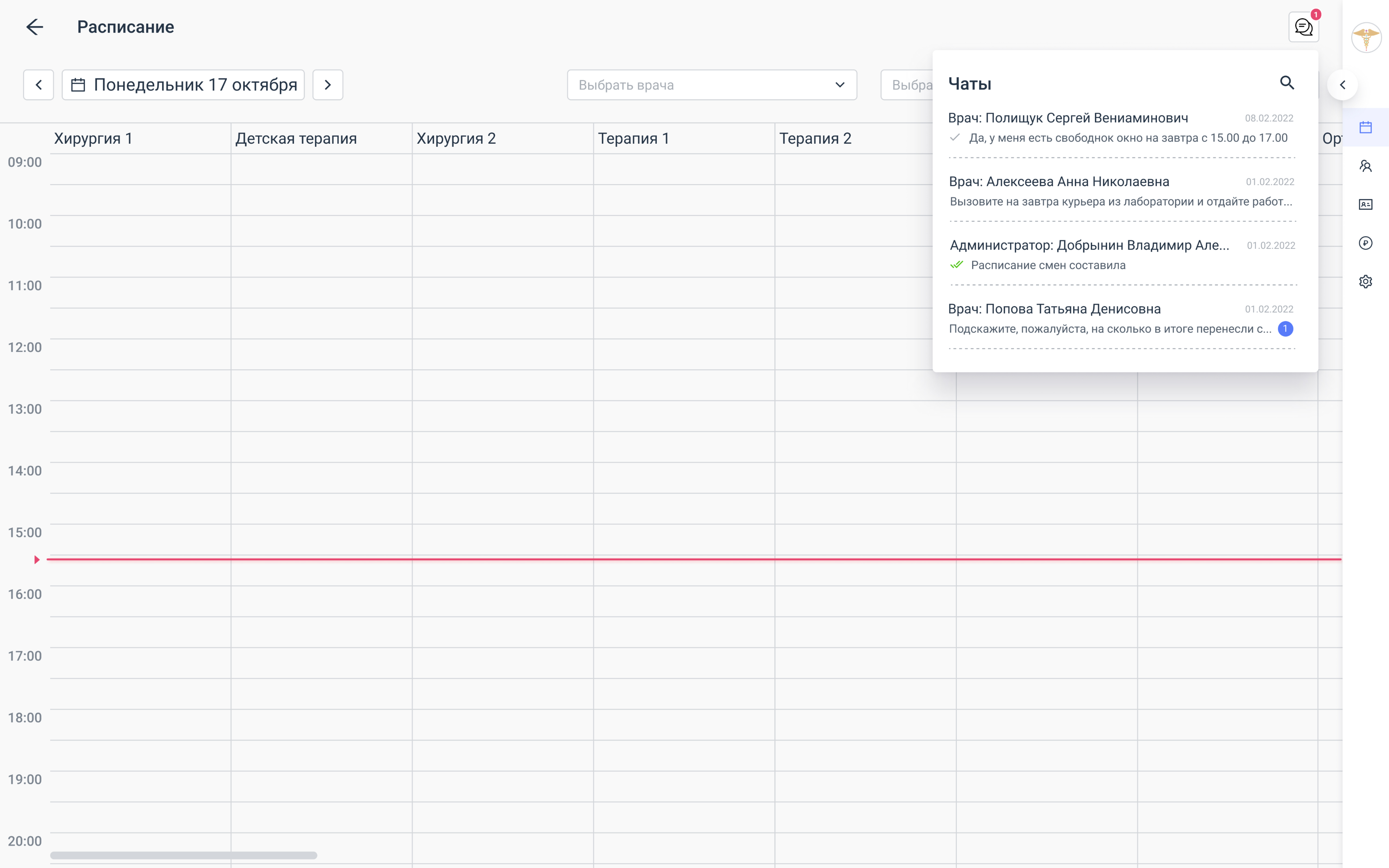Go to previous day in schedule
Image resolution: width=1389 pixels, height=868 pixels.
38,85
